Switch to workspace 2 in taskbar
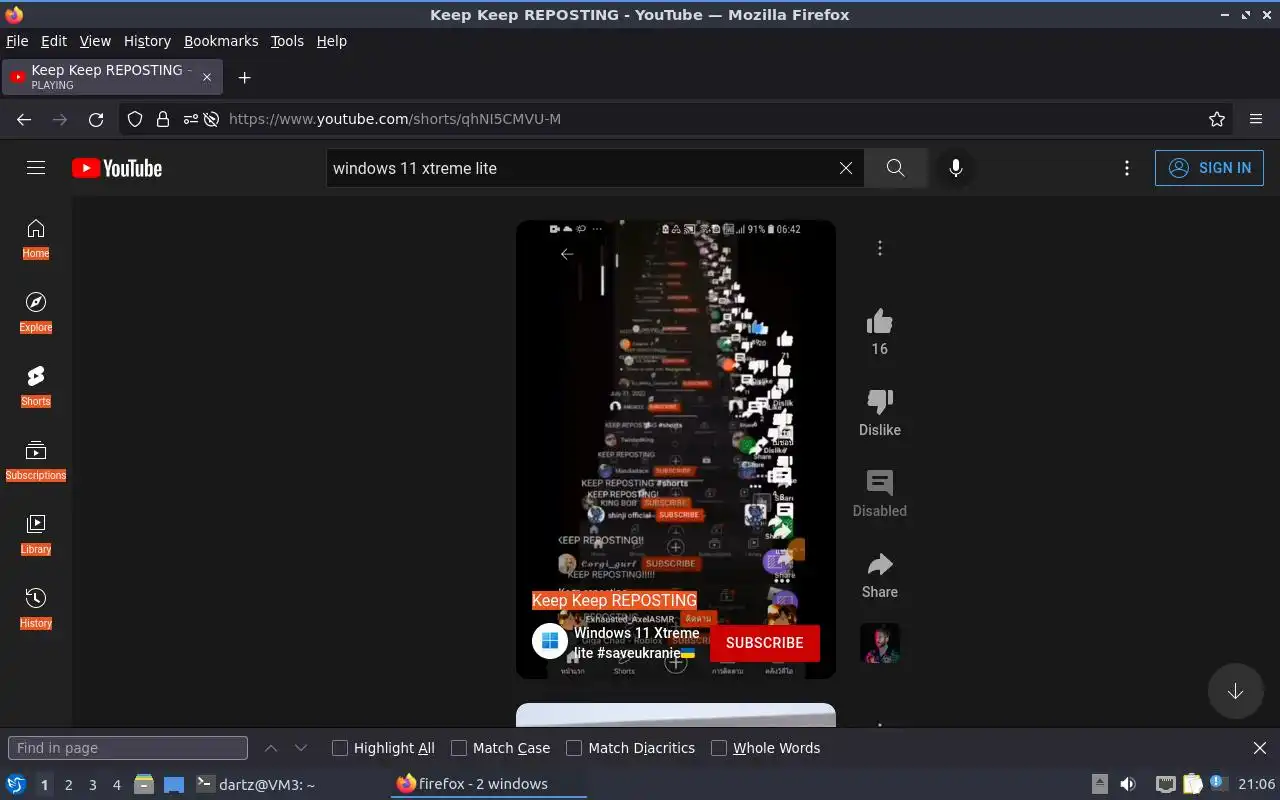Screen dimensions: 1280x800 pos(69,785)
